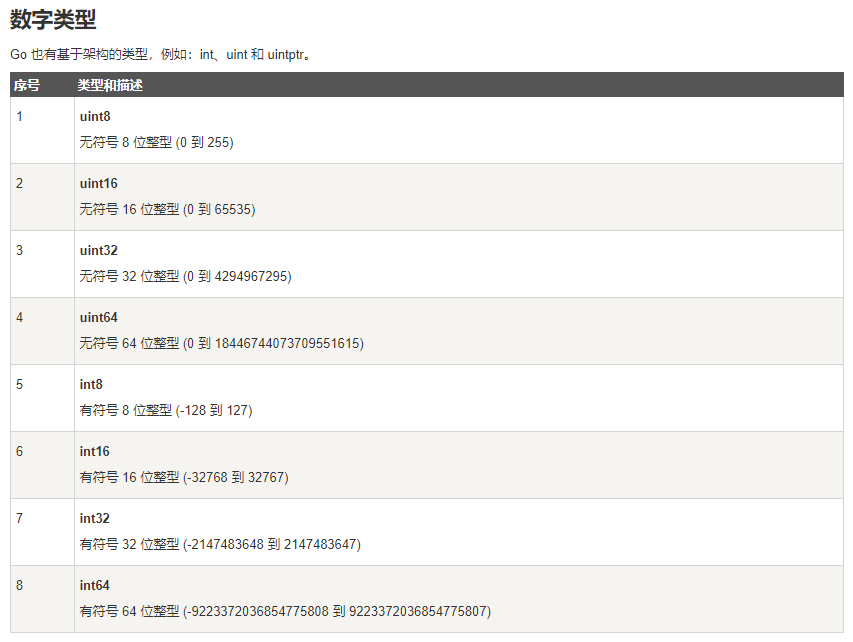Select the intro sentence about int, uint, uintptr

coord(160,54)
